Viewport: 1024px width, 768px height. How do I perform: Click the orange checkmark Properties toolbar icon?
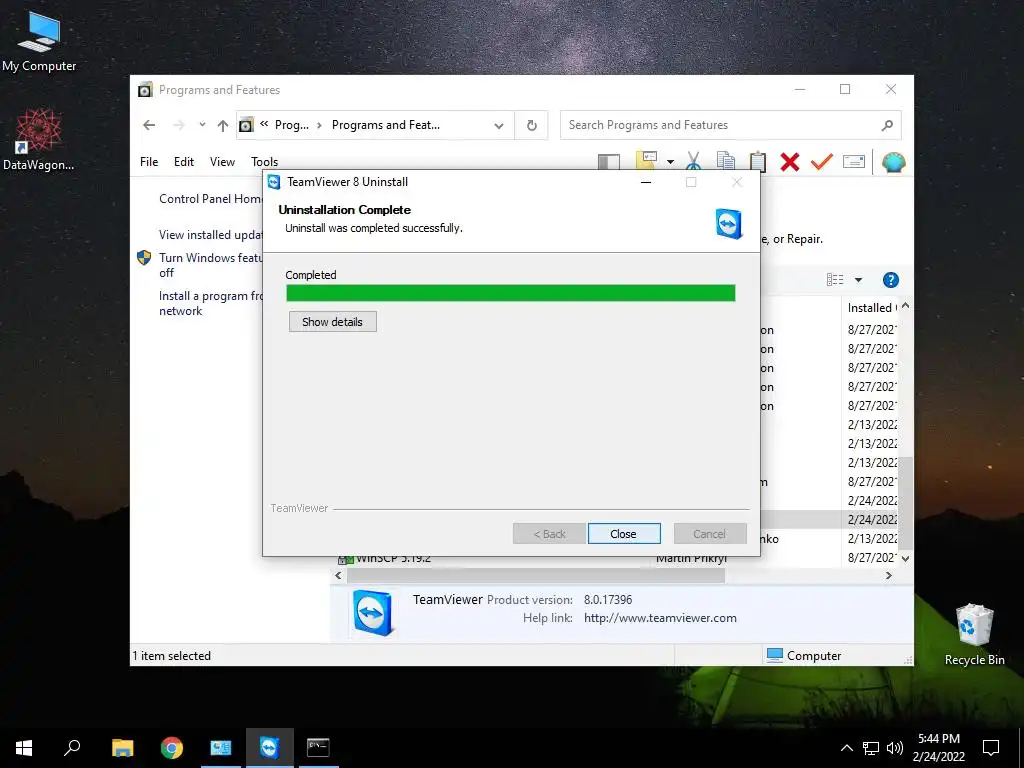click(x=822, y=161)
